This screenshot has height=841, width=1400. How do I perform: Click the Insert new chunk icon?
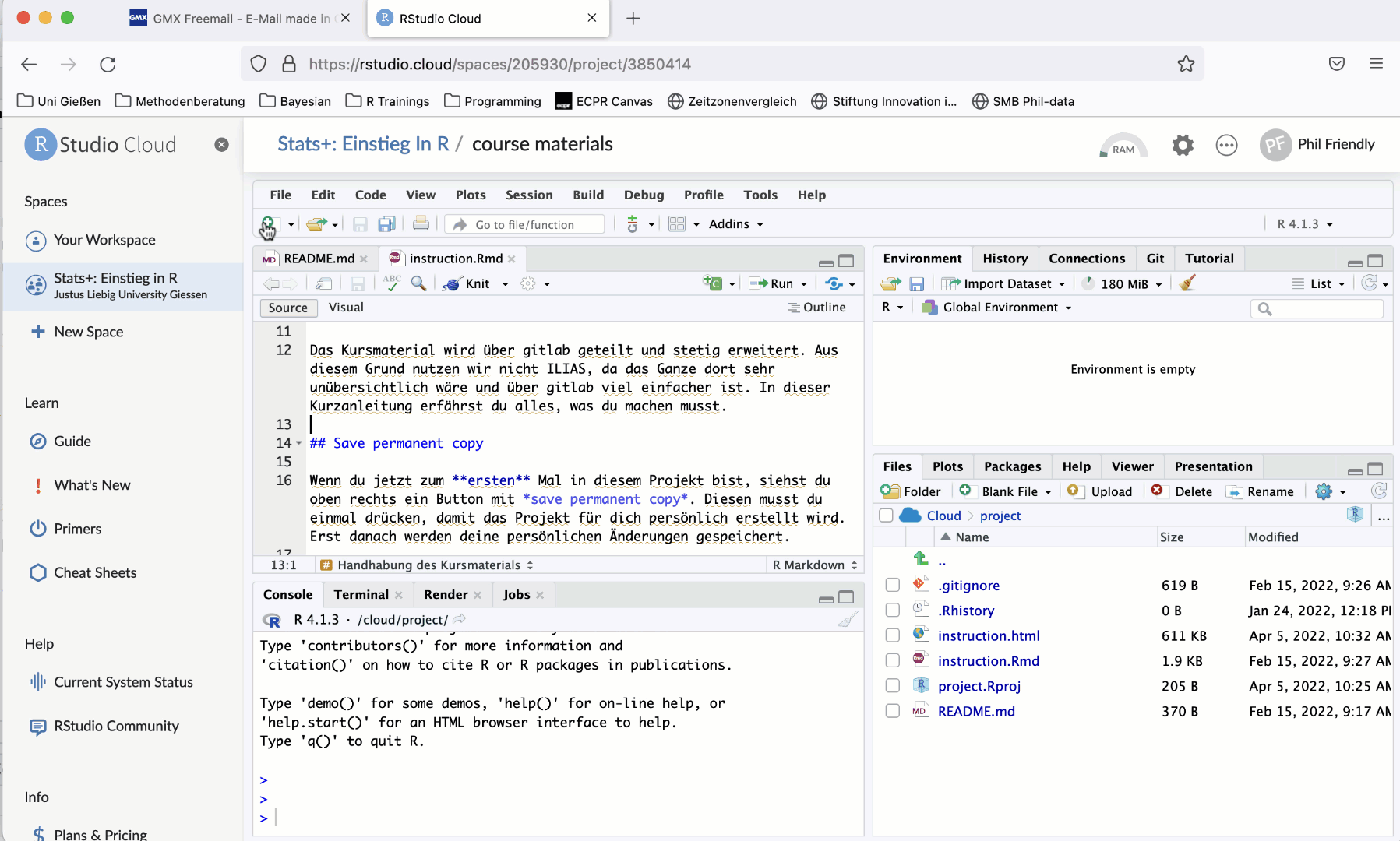point(713,283)
